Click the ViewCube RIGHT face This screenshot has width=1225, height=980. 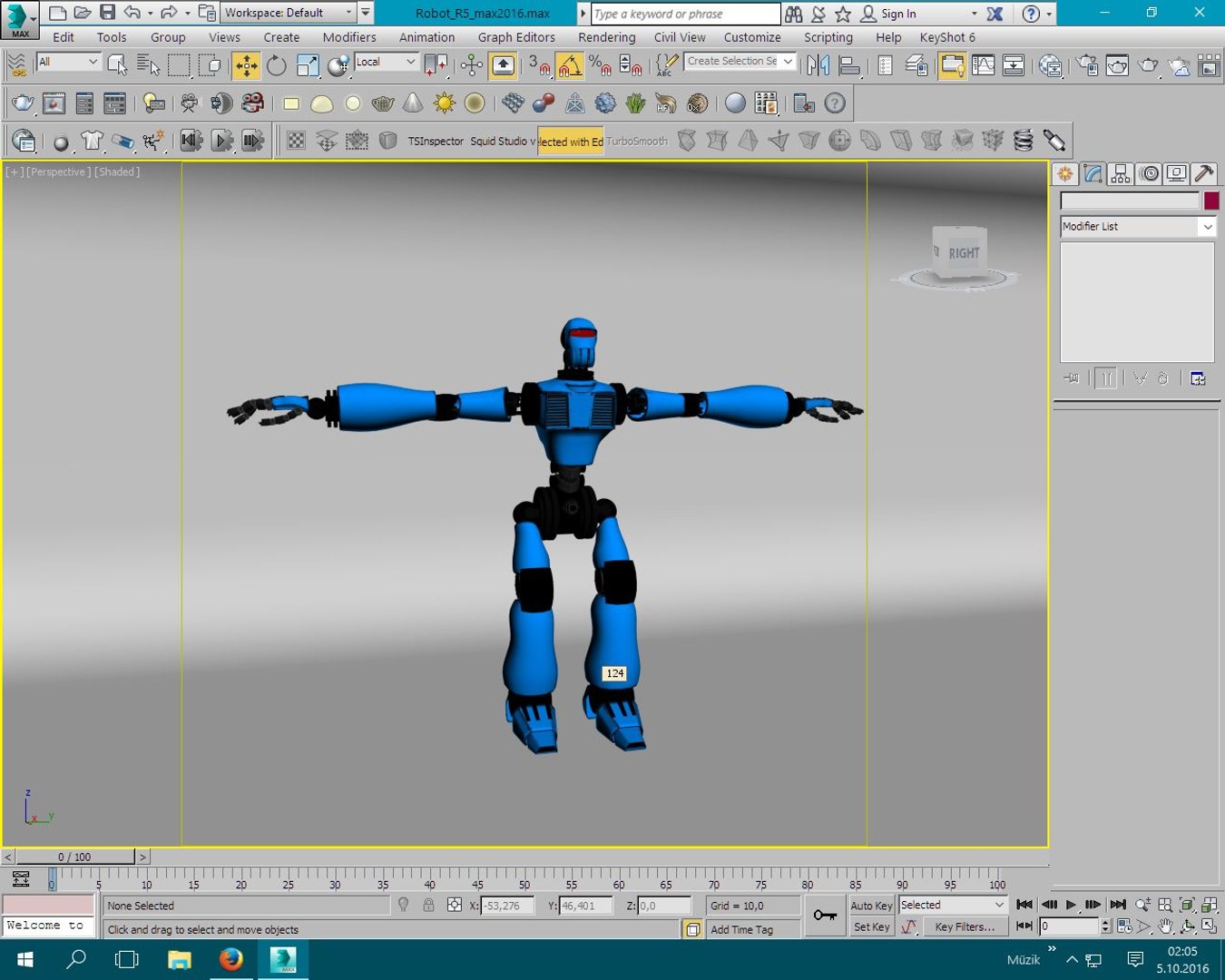click(x=963, y=253)
